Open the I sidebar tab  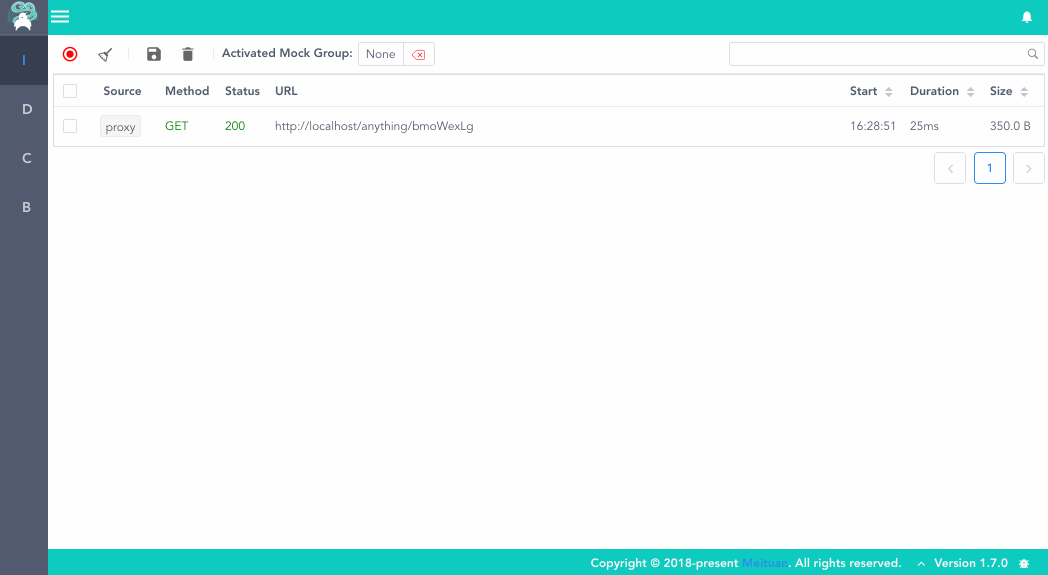24,60
